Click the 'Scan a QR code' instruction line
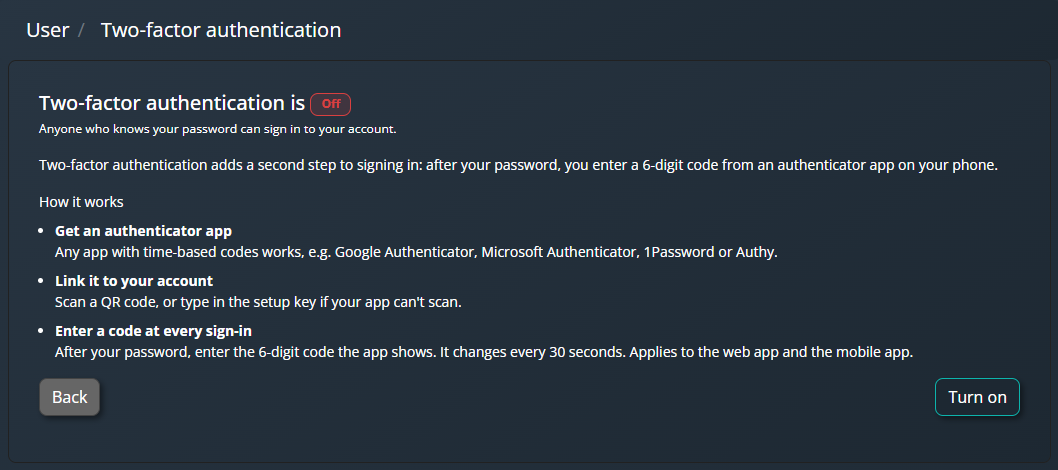The height and width of the screenshot is (470, 1058). pos(258,303)
